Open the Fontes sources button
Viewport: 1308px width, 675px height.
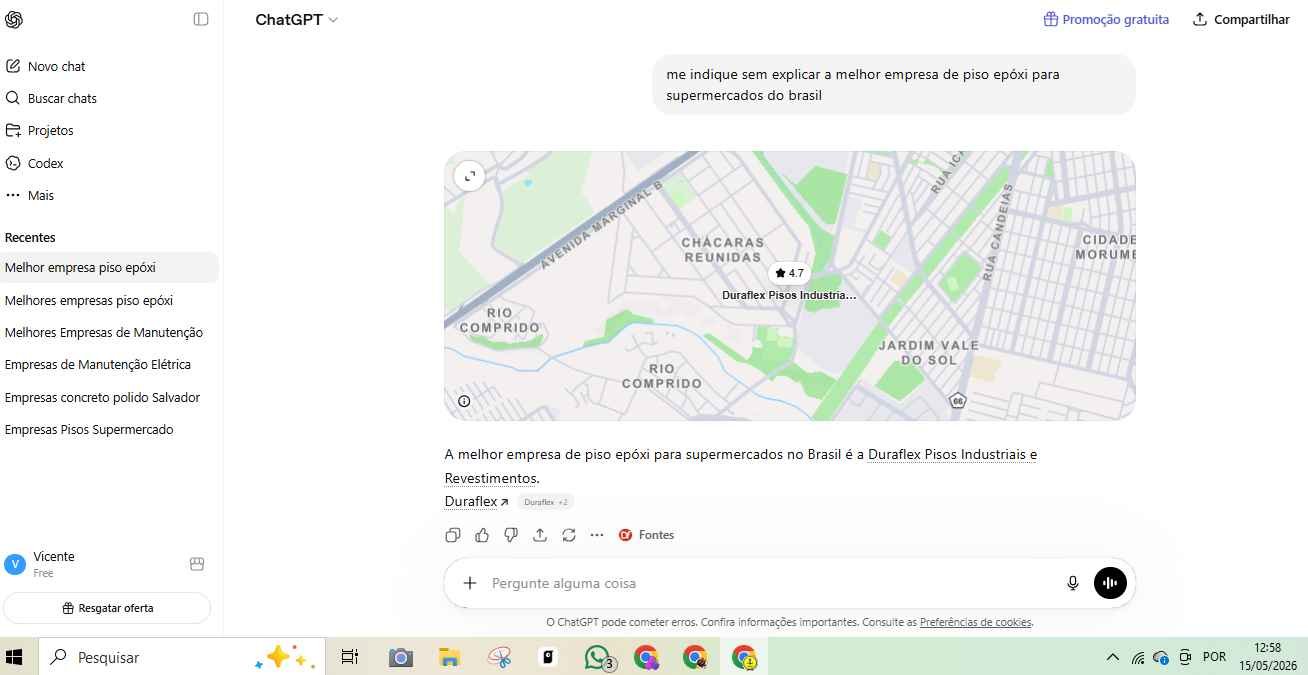646,535
